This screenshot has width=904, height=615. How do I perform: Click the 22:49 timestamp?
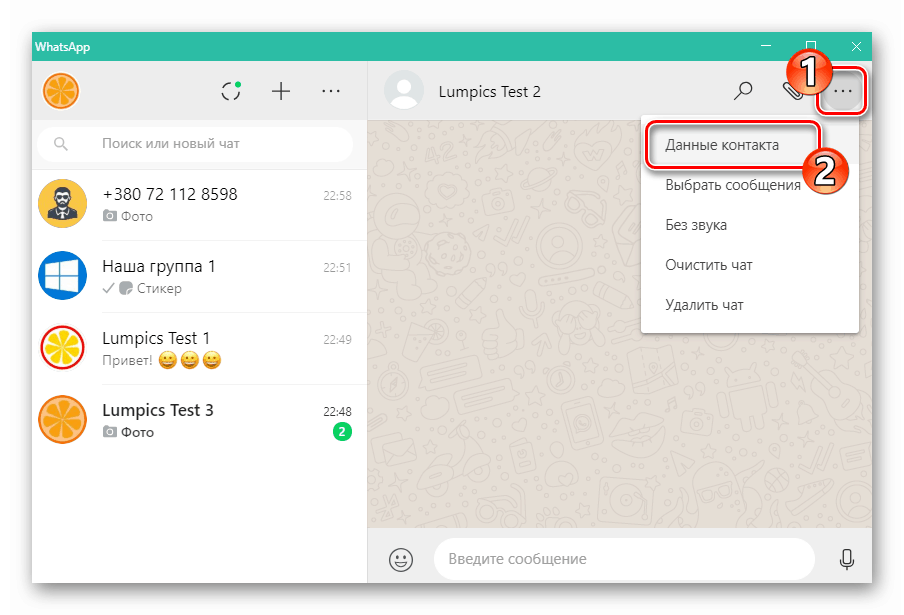pyautogui.click(x=337, y=339)
